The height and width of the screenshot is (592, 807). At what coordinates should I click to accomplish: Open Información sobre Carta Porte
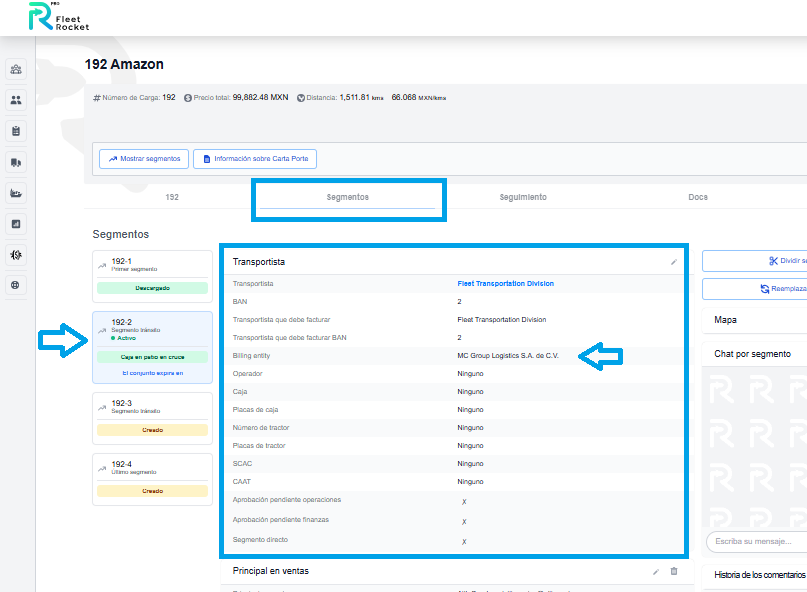255,159
